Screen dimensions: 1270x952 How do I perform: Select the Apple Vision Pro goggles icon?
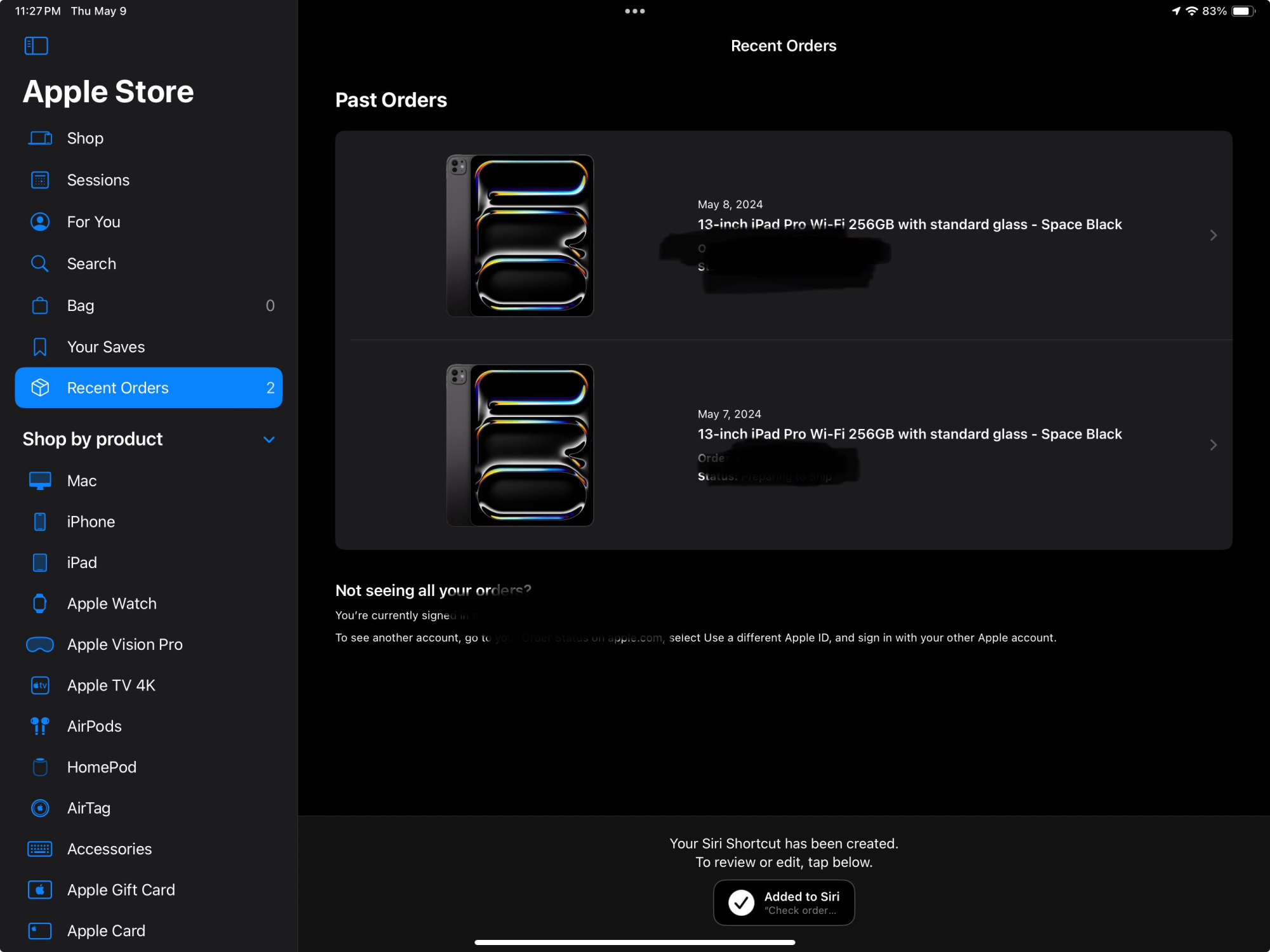(x=40, y=645)
